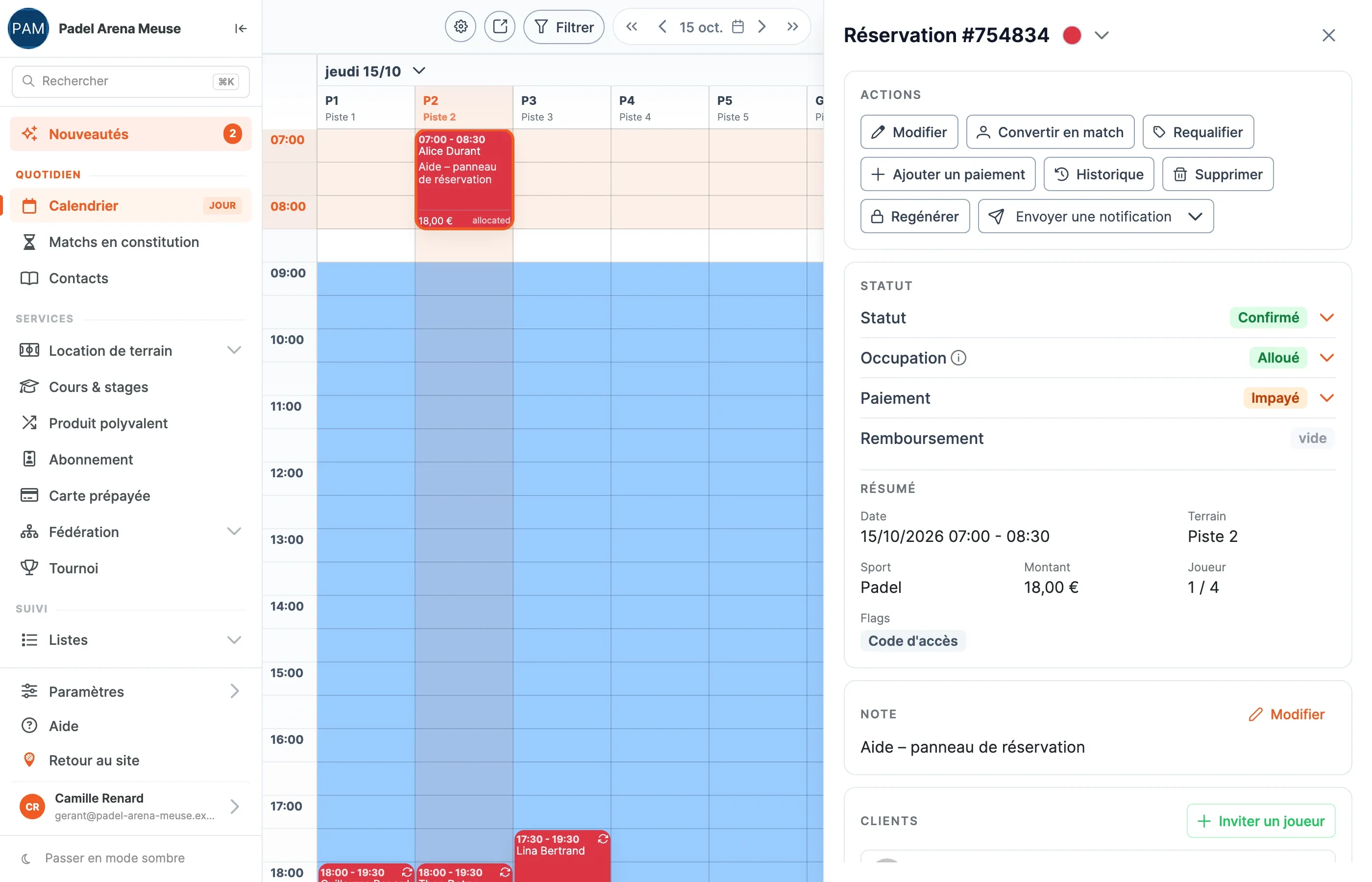The height and width of the screenshot is (882, 1372).
Task: Open Paramètres menu entry
Action: tap(130, 691)
